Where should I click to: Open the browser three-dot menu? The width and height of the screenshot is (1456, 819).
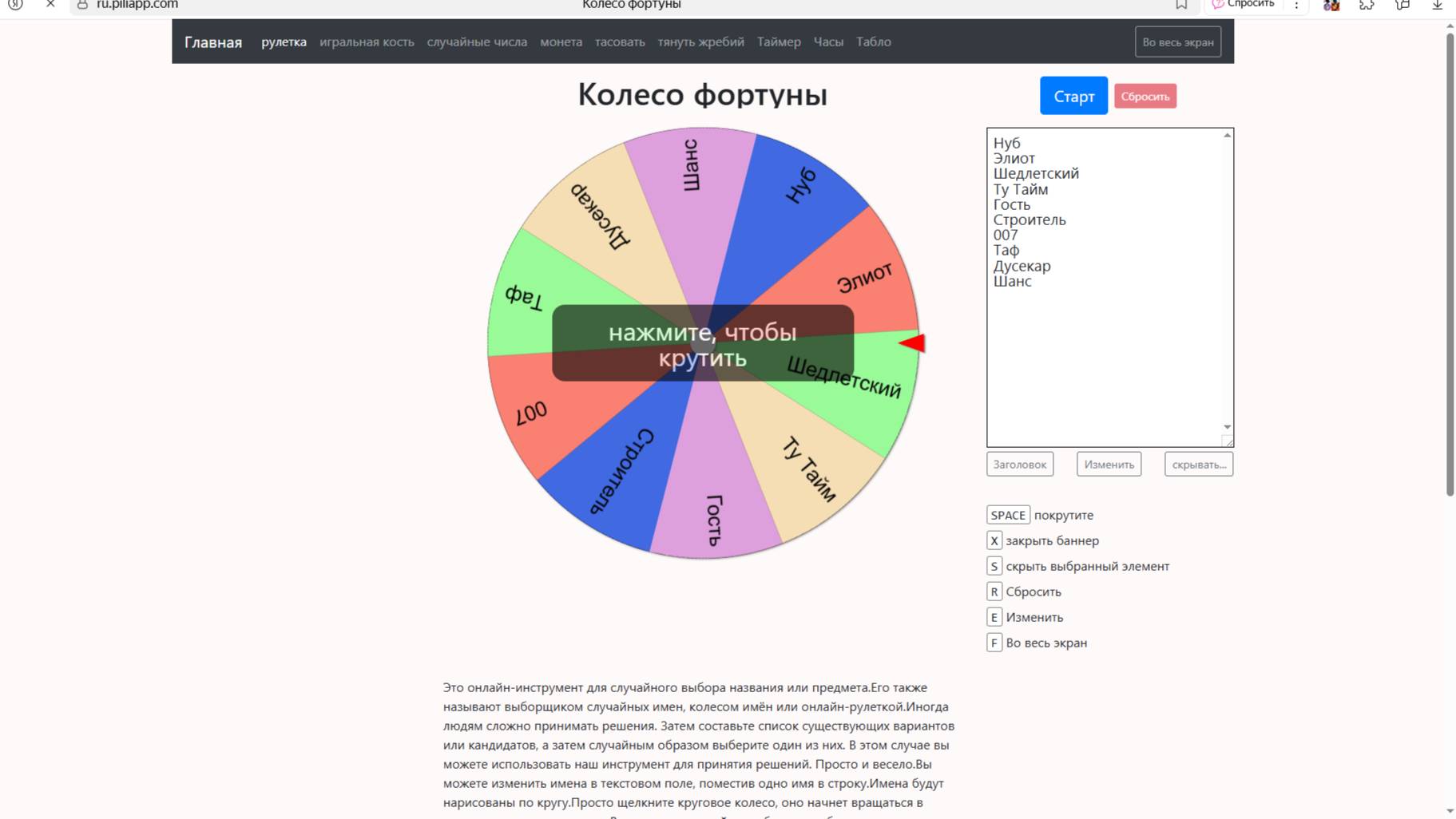(x=1296, y=6)
